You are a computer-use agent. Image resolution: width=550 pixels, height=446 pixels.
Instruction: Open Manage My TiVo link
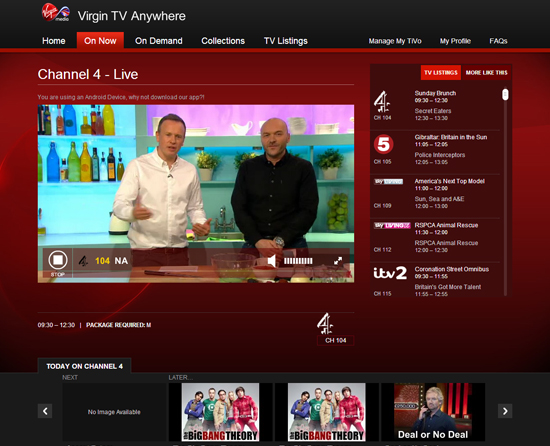[x=395, y=41]
